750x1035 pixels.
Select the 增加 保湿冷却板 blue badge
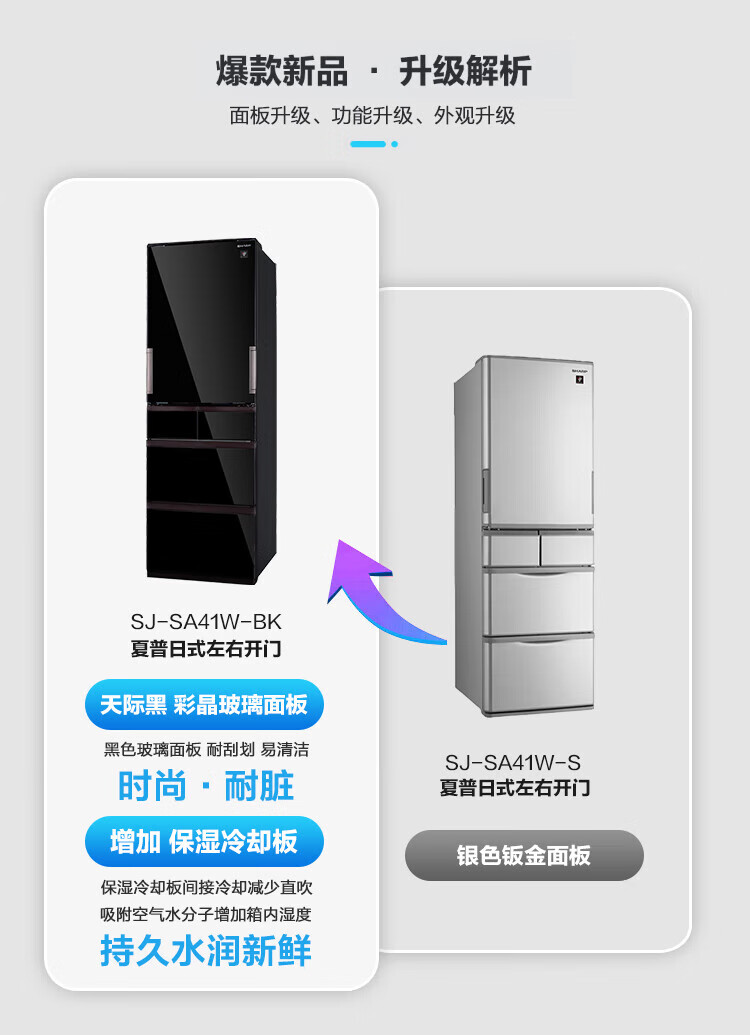pyautogui.click(x=204, y=842)
